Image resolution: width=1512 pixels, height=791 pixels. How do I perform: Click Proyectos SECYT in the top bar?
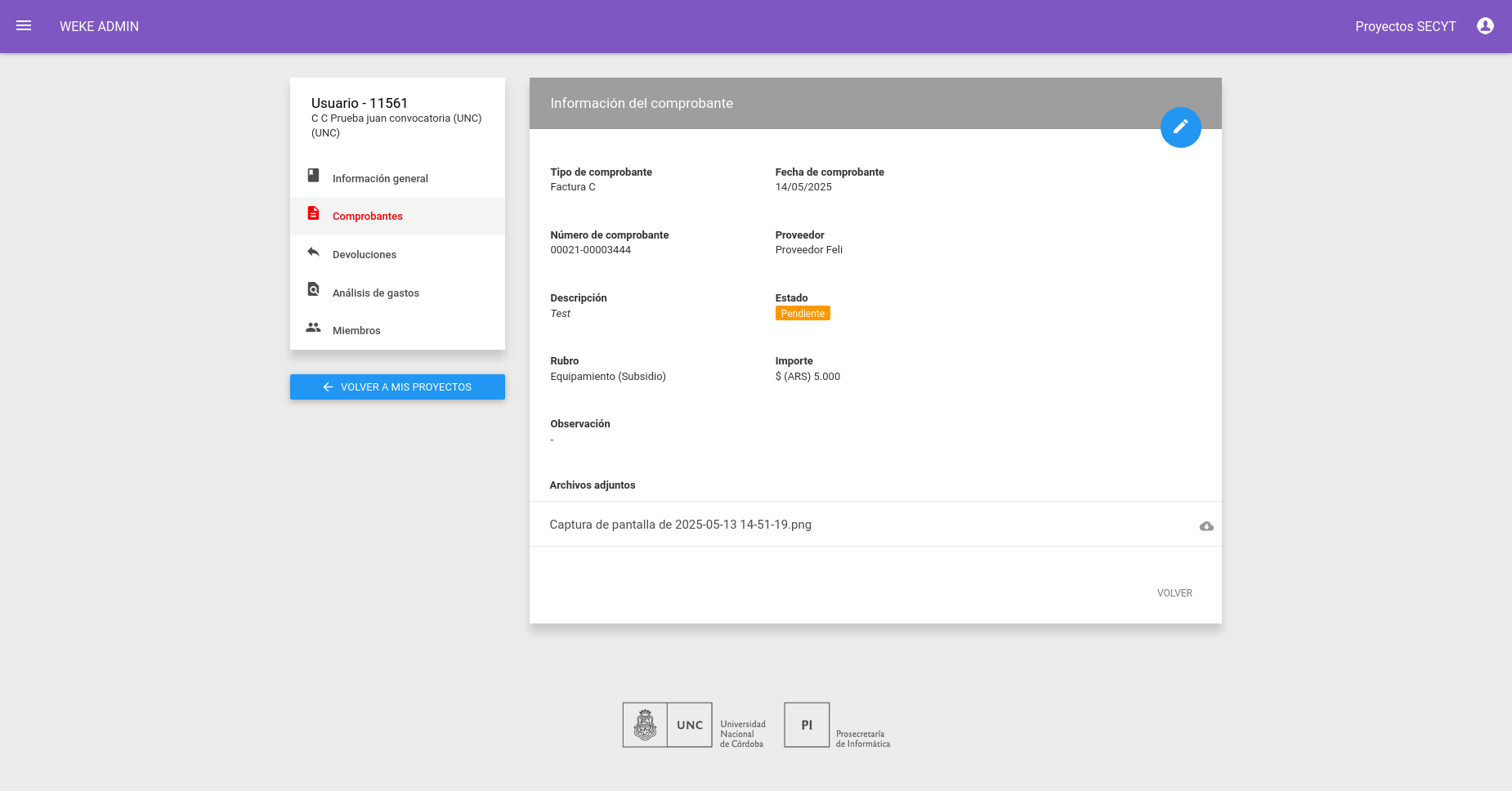[x=1406, y=26]
